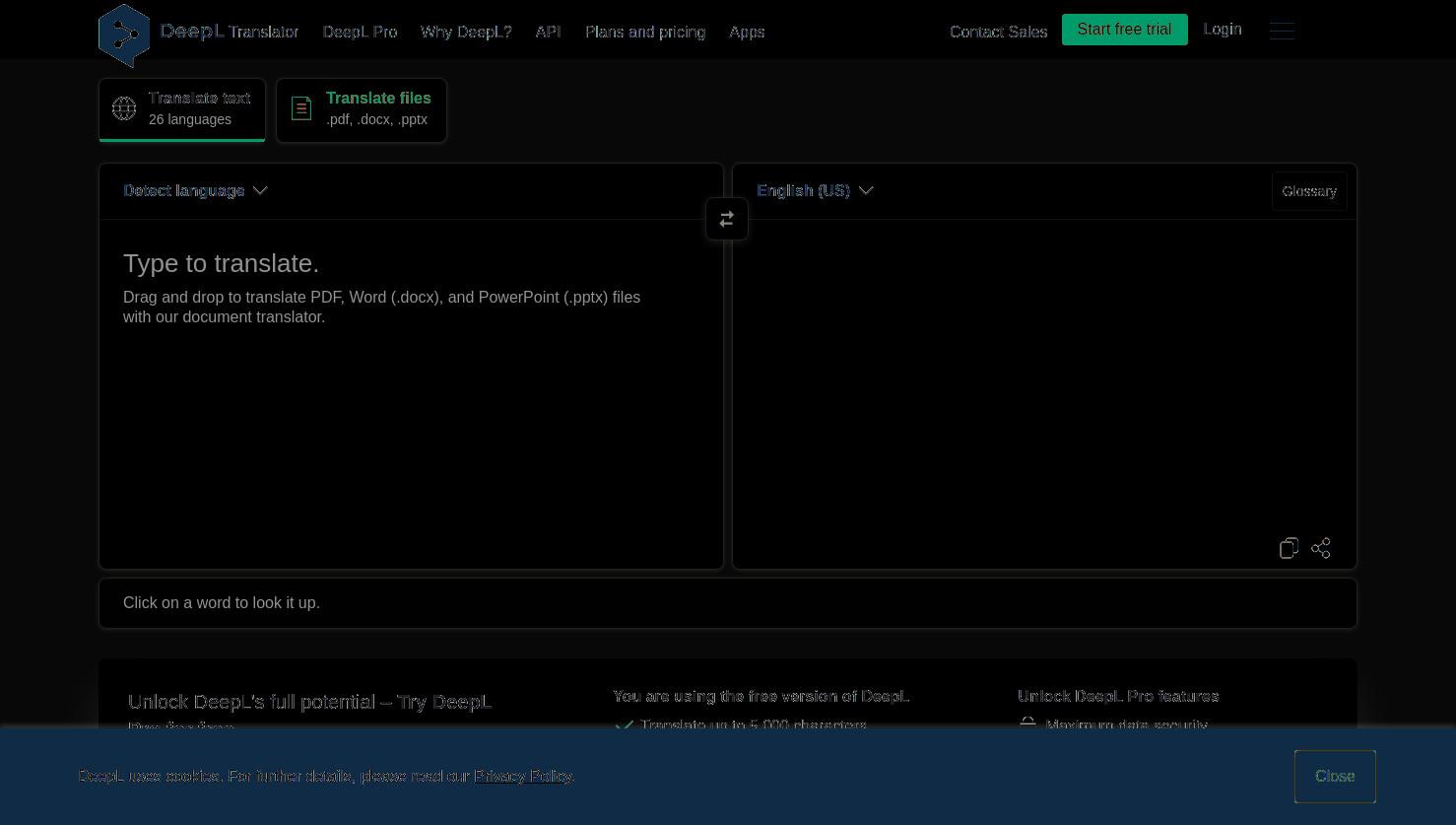Click the Contact Sales link
1456x825 pixels.
pos(998,32)
